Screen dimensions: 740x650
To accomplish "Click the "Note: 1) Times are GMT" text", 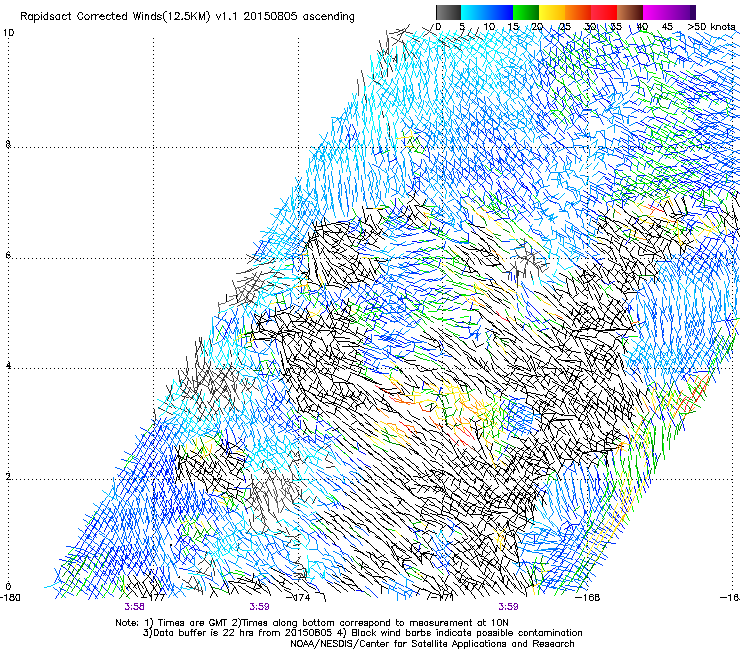I will 172,623.
